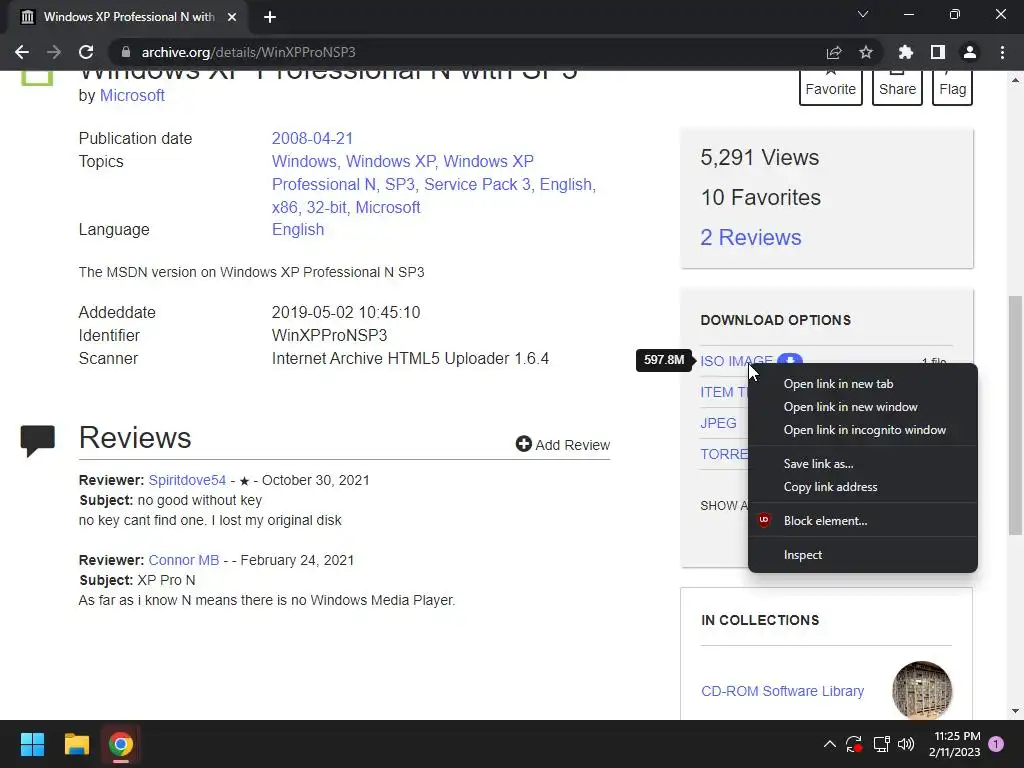Open the Service Pack 3 topic link
The image size is (1024, 768).
point(477,184)
